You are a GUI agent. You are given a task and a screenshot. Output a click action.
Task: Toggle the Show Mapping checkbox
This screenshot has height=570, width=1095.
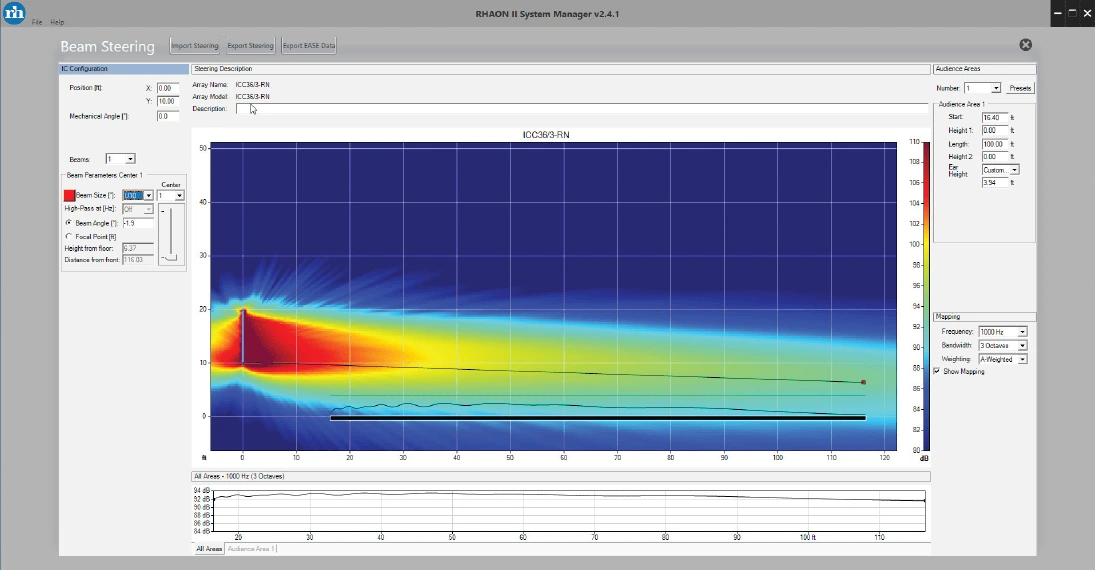pos(936,371)
